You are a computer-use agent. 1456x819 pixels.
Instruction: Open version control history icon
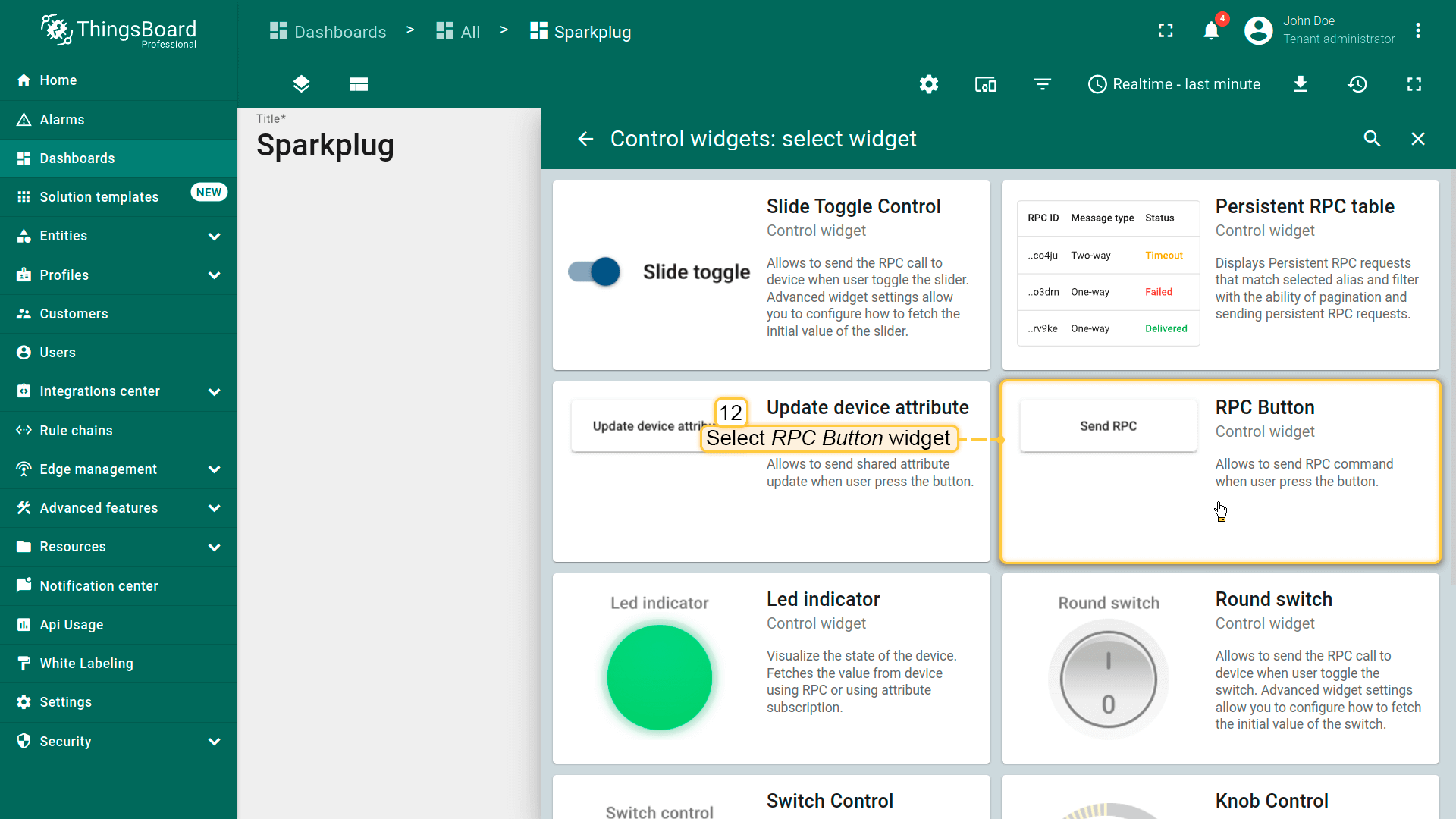(x=1357, y=84)
